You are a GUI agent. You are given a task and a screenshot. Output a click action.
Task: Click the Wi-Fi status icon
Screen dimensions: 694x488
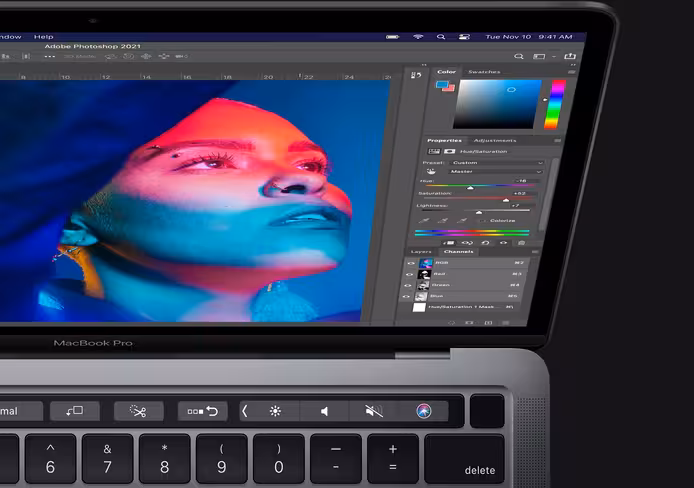point(418,37)
